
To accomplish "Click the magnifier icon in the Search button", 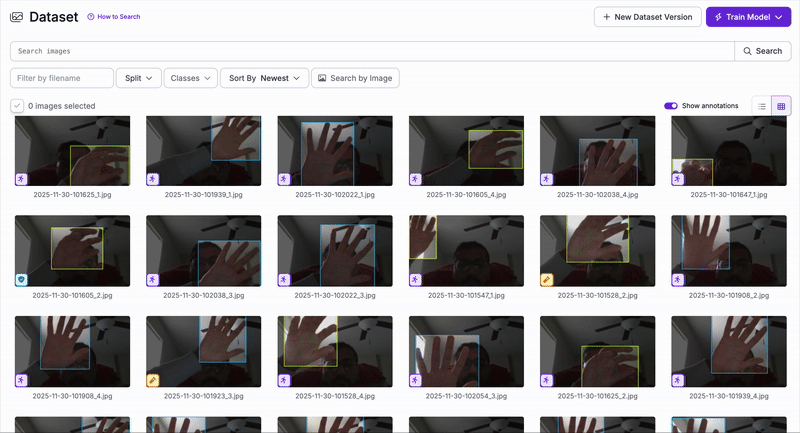I will 747,51.
